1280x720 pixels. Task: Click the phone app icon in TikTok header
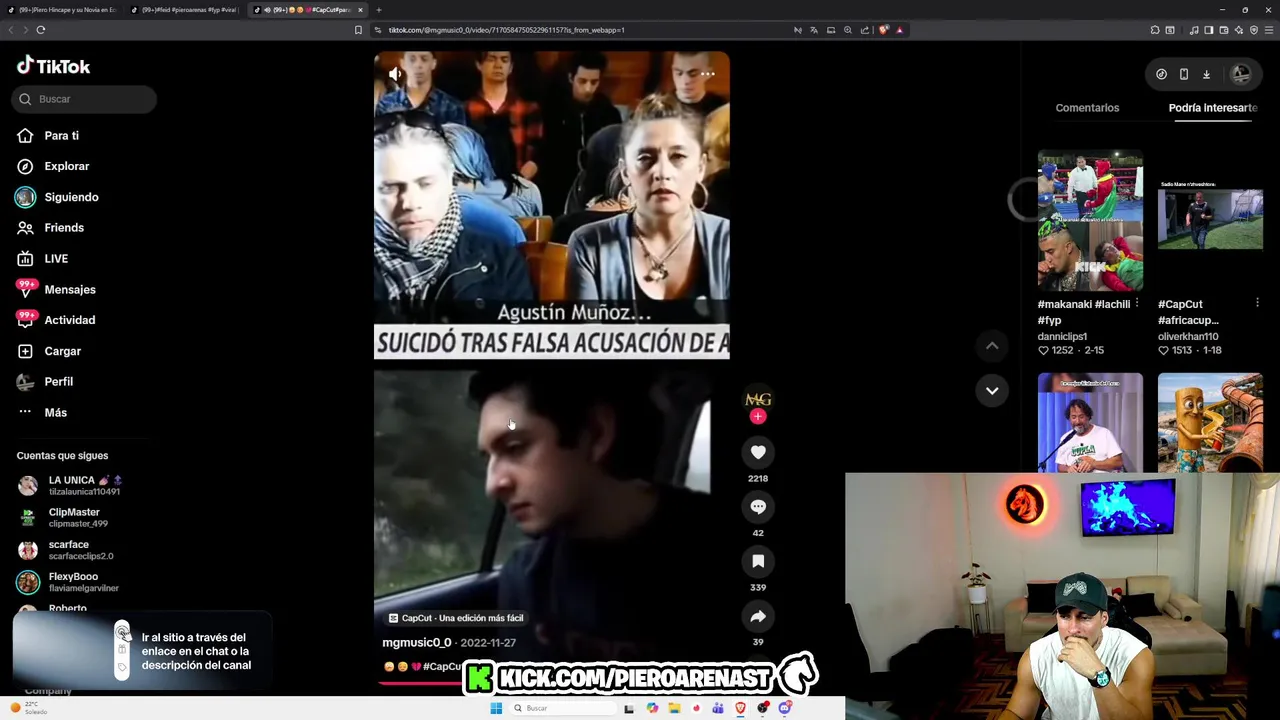click(1184, 74)
